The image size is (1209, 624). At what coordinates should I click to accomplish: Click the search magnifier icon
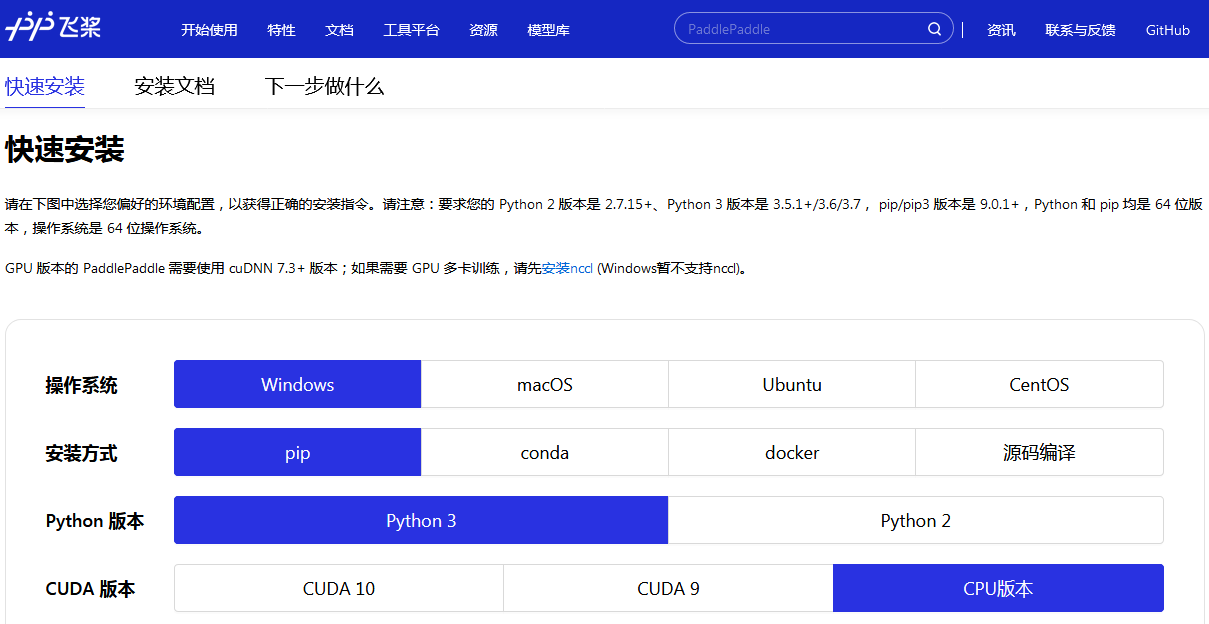[934, 29]
